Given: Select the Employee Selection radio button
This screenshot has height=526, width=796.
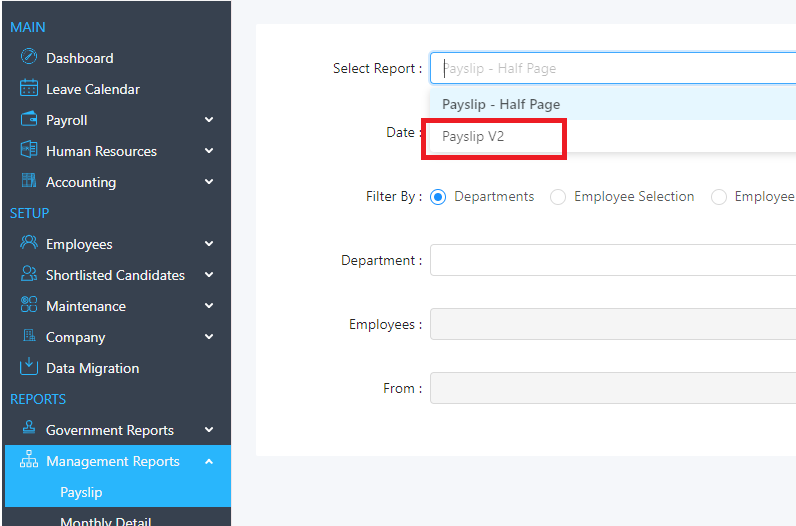Looking at the screenshot, I should tap(558, 196).
